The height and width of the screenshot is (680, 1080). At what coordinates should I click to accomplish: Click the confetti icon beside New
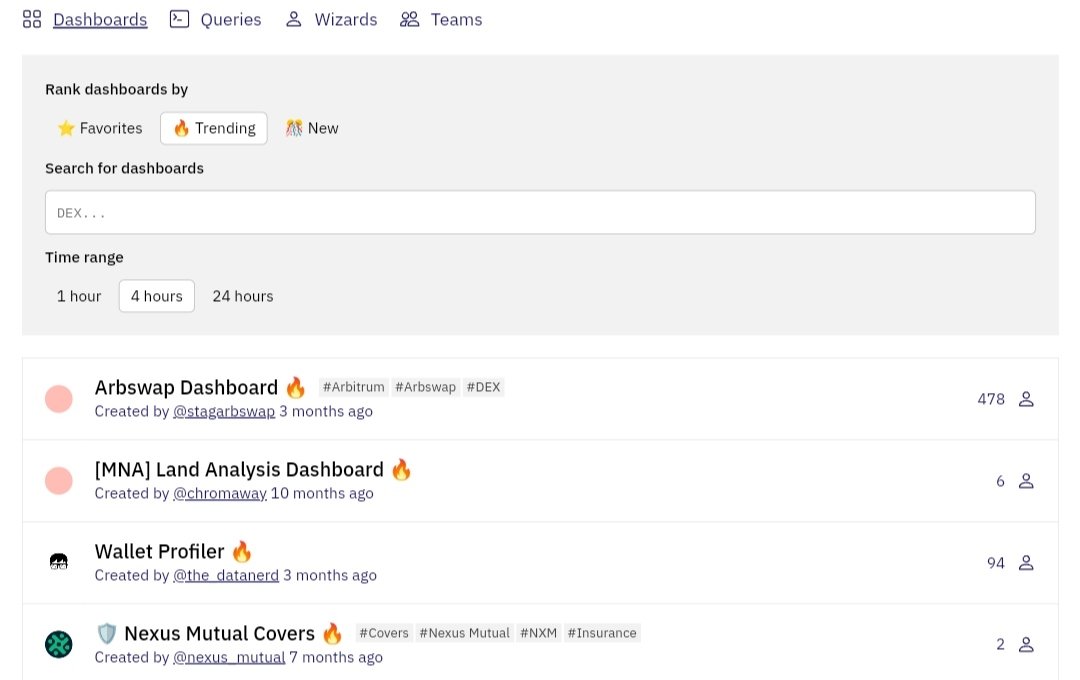294,128
